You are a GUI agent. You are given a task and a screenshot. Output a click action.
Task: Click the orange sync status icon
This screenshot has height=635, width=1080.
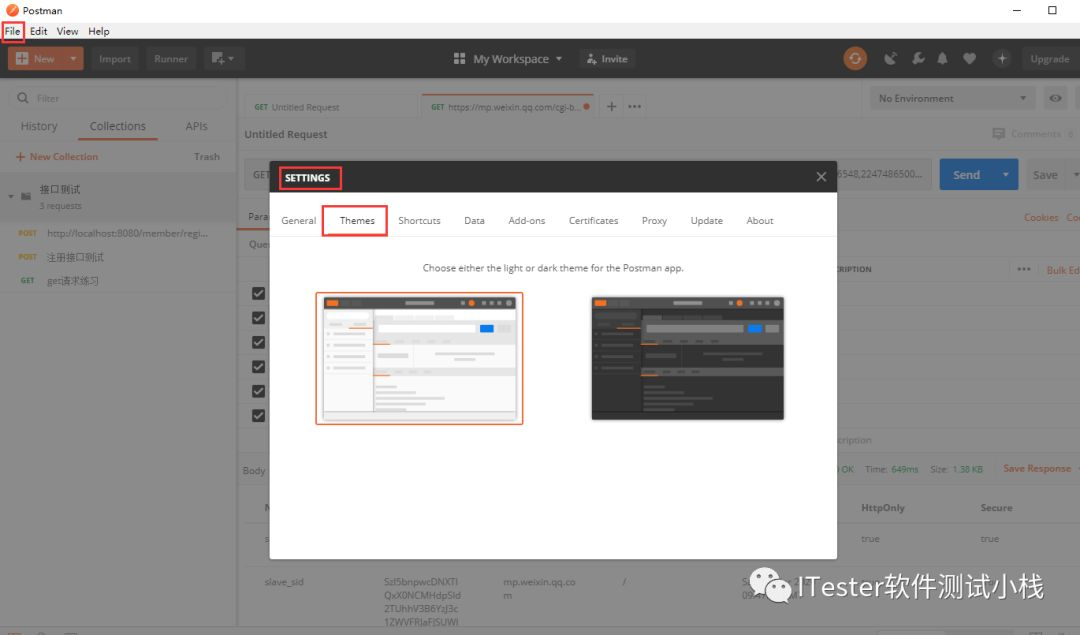click(855, 59)
